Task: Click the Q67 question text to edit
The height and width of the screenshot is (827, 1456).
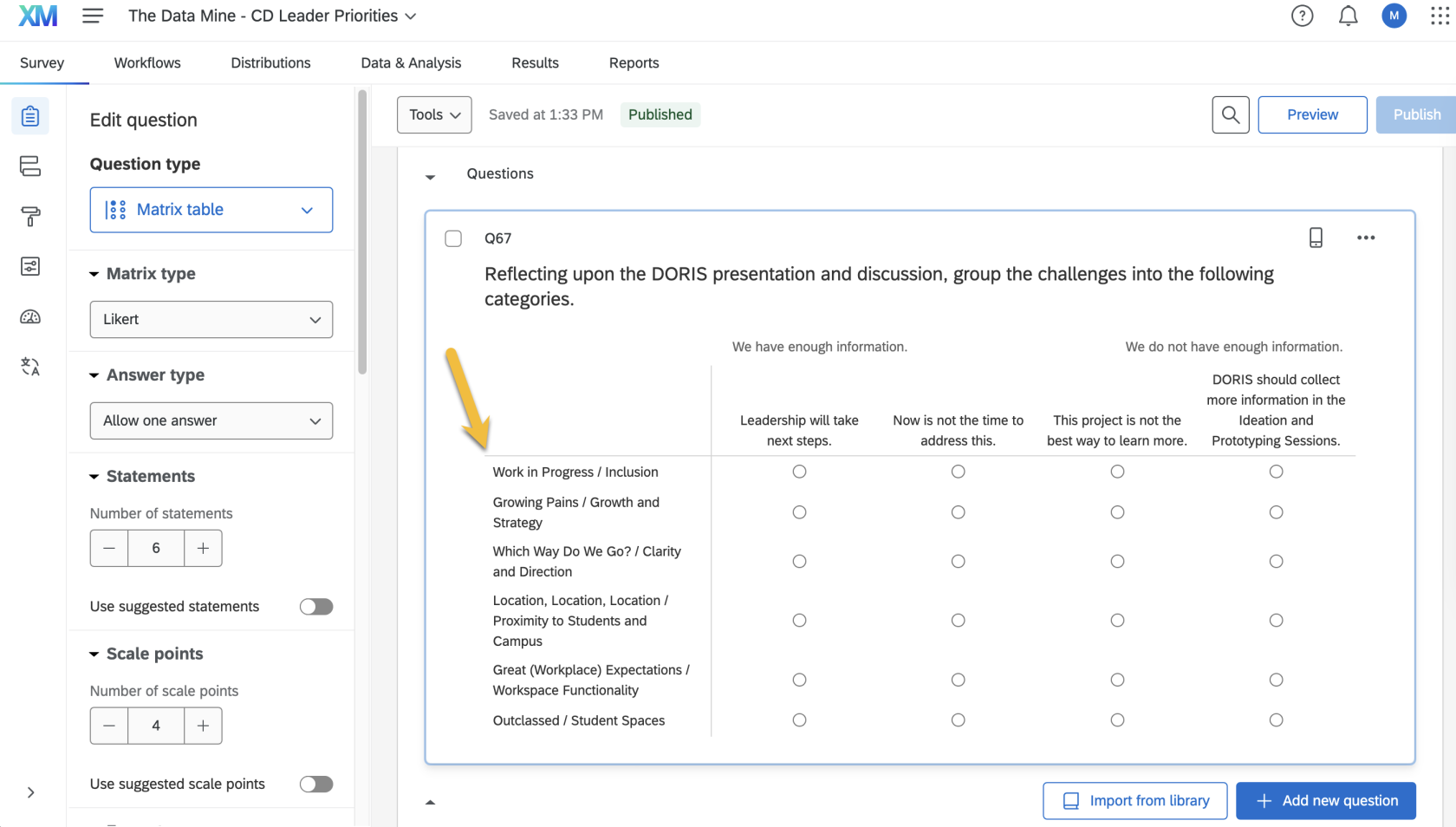Action: tap(879, 286)
